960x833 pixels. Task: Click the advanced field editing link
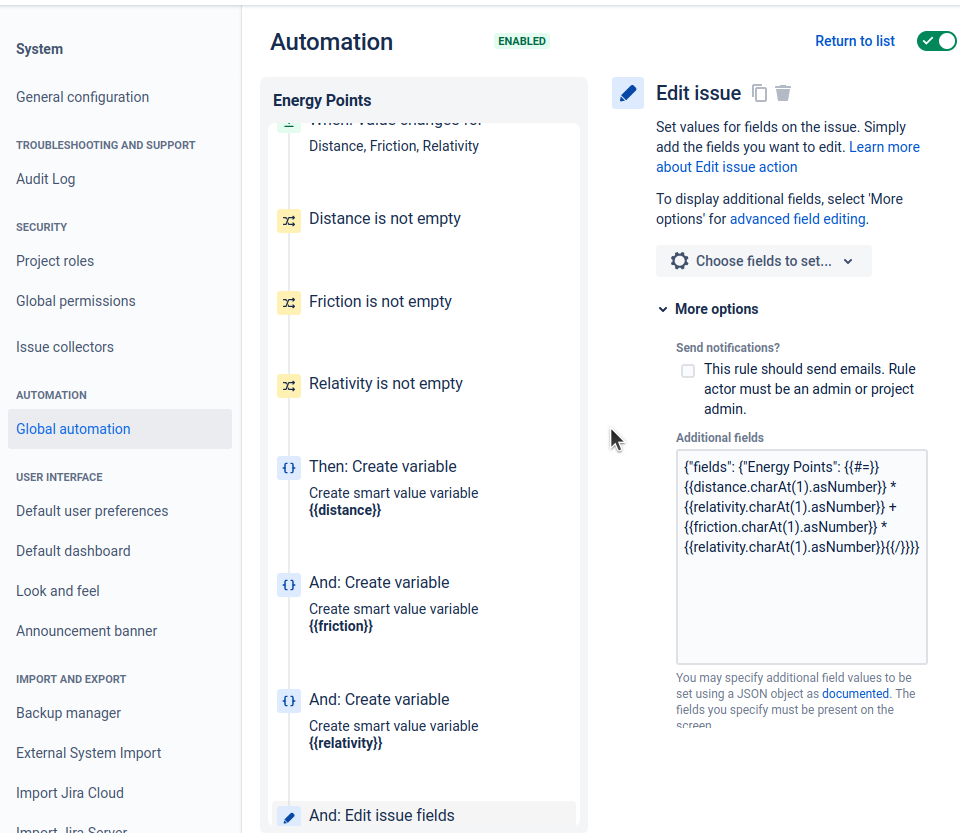[x=797, y=218]
